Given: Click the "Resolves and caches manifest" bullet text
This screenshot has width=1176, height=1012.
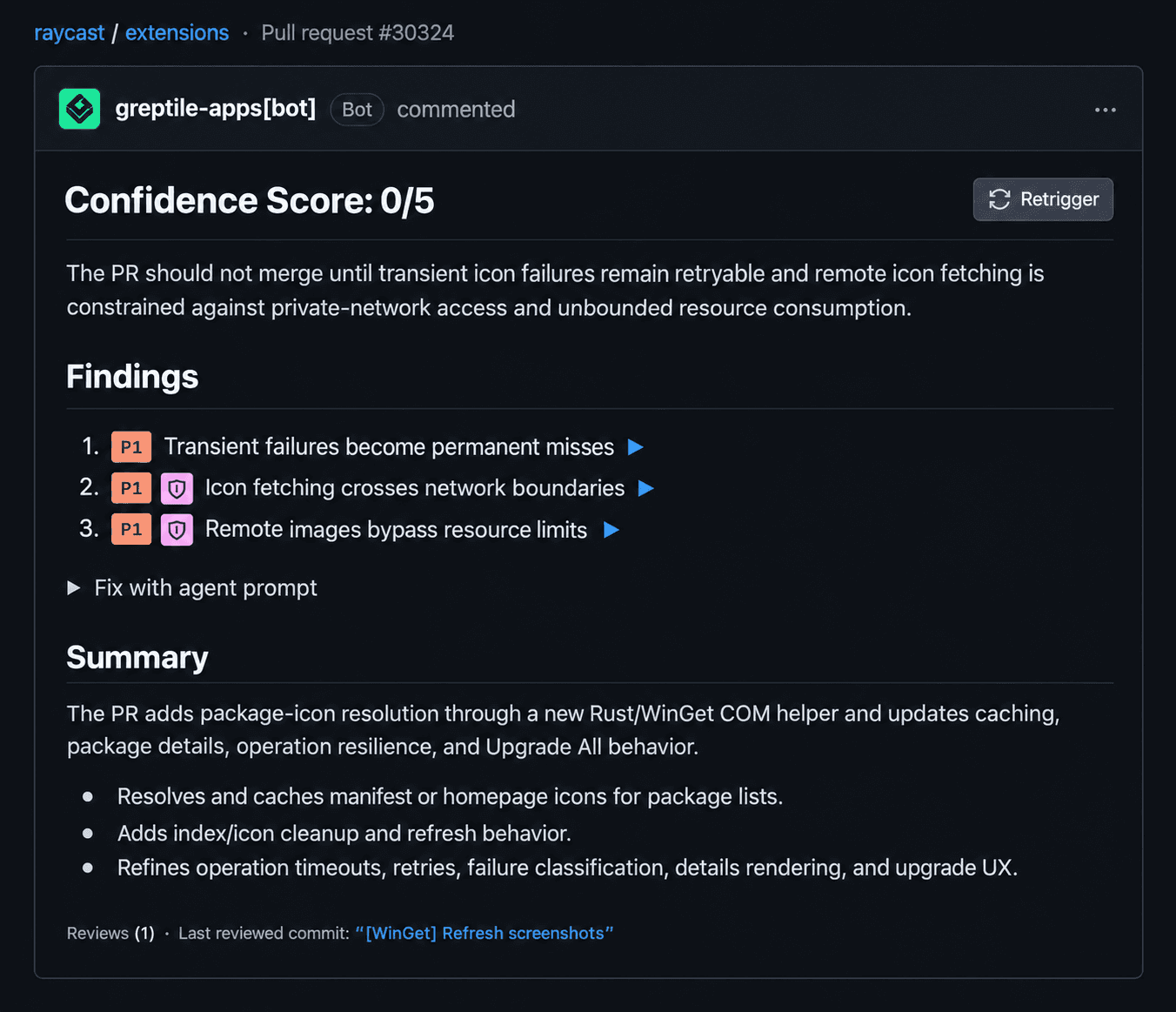Looking at the screenshot, I should (x=450, y=797).
